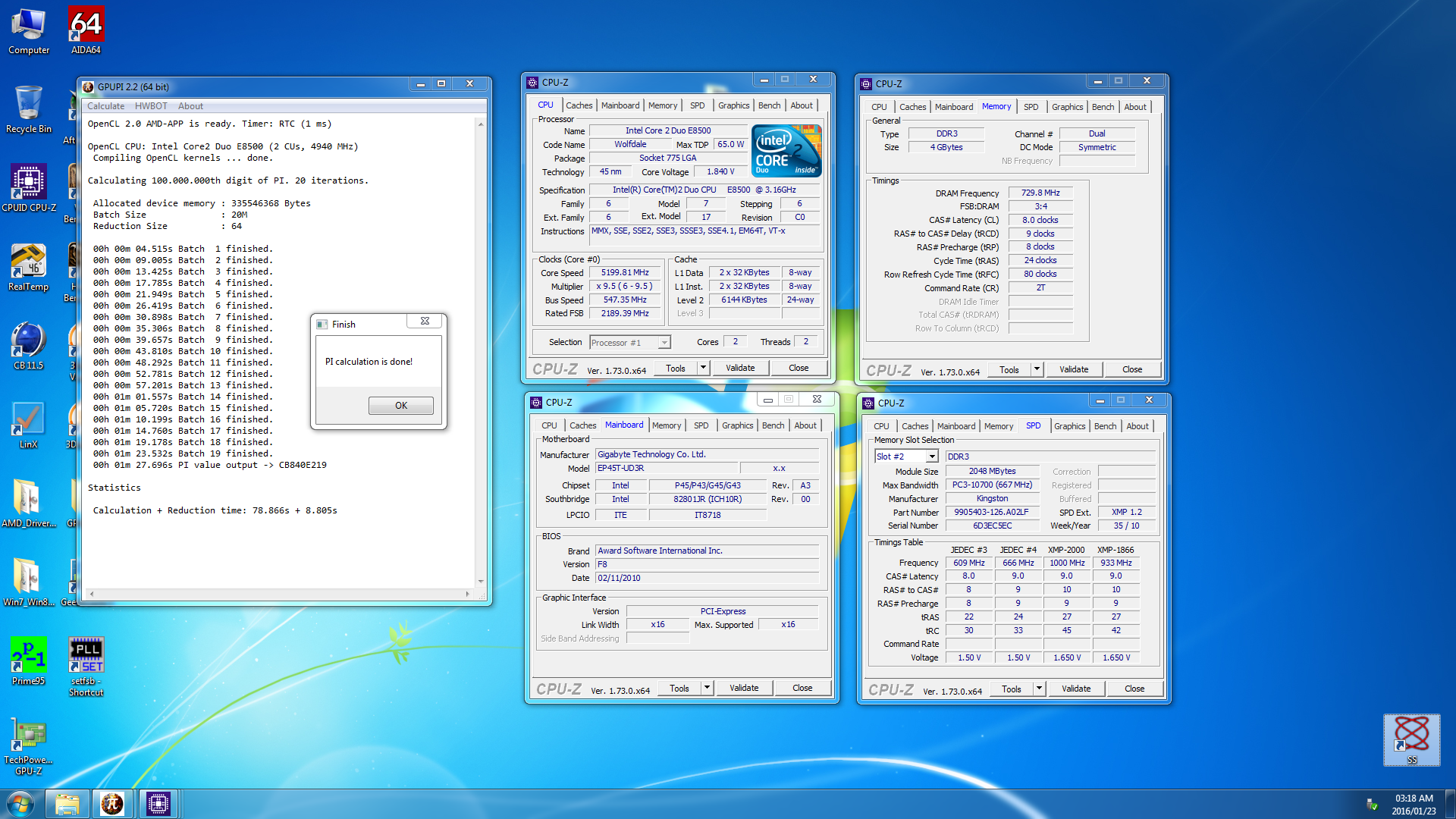Click the Windows Start orb
The image size is (1456, 819).
pyautogui.click(x=20, y=804)
